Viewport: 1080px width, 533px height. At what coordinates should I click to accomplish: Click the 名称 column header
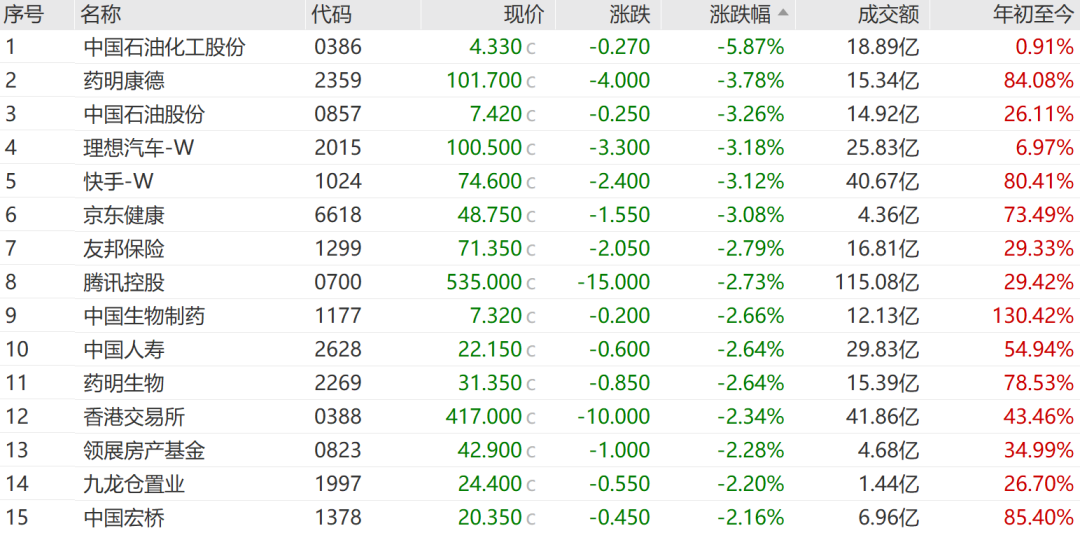click(x=100, y=14)
